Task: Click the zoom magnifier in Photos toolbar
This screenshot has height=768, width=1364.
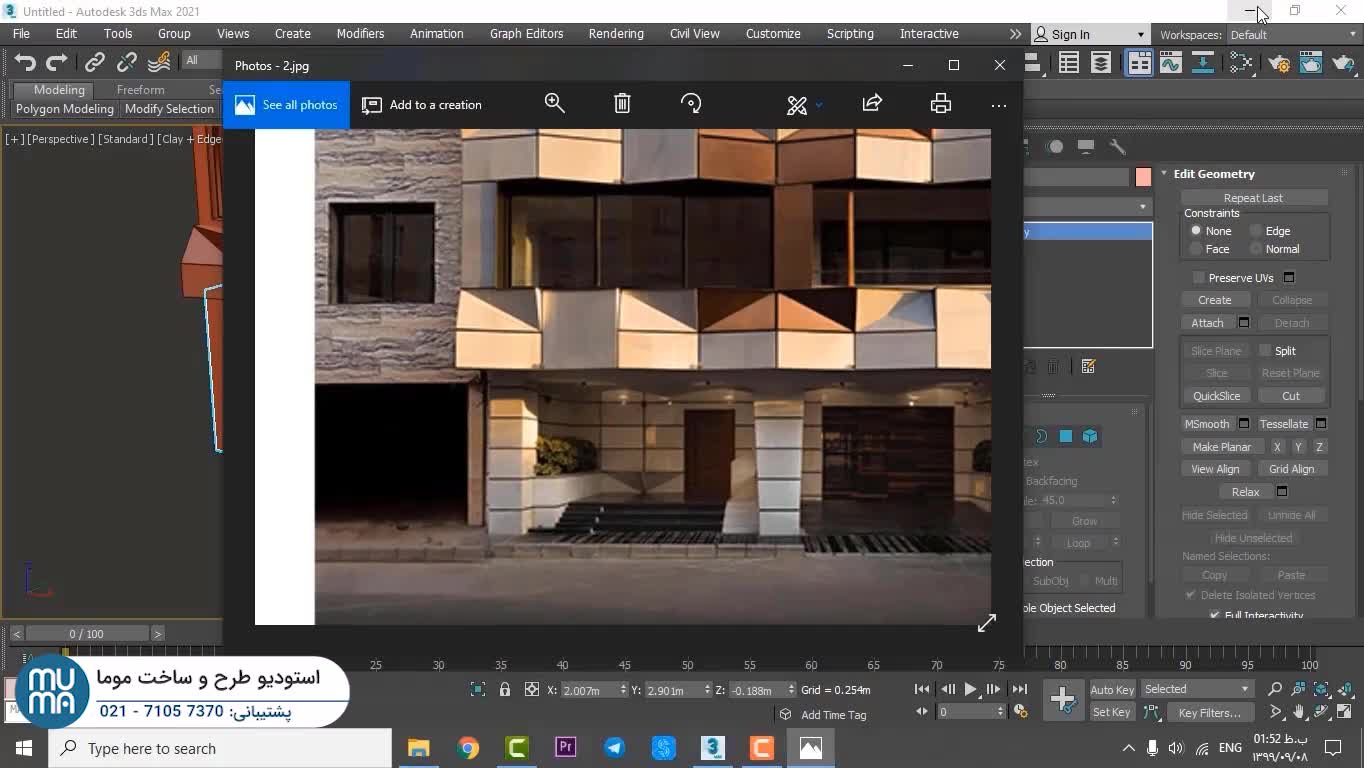Action: (555, 104)
